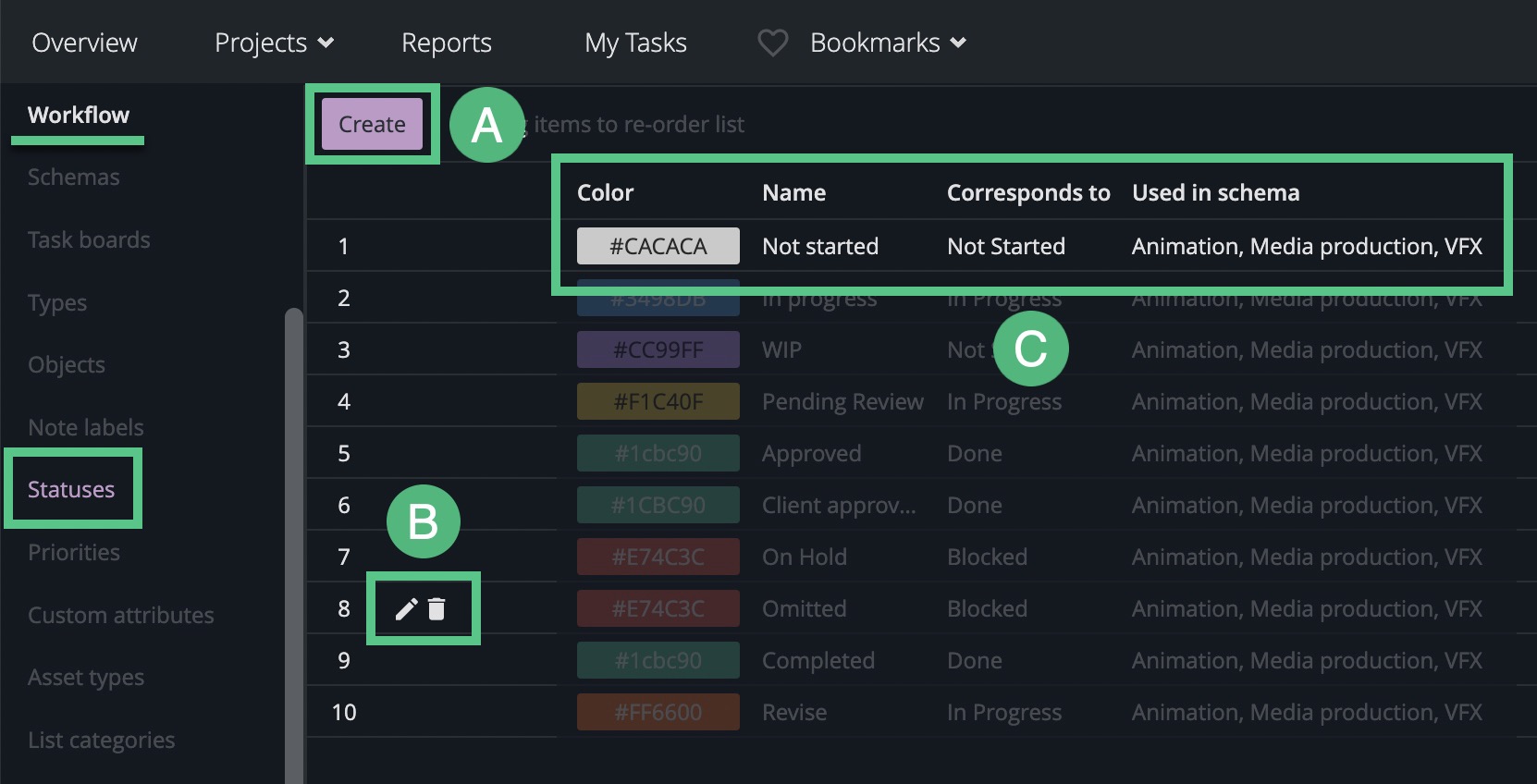Select Statuses in the sidebar
The height and width of the screenshot is (784, 1537).
[71, 489]
